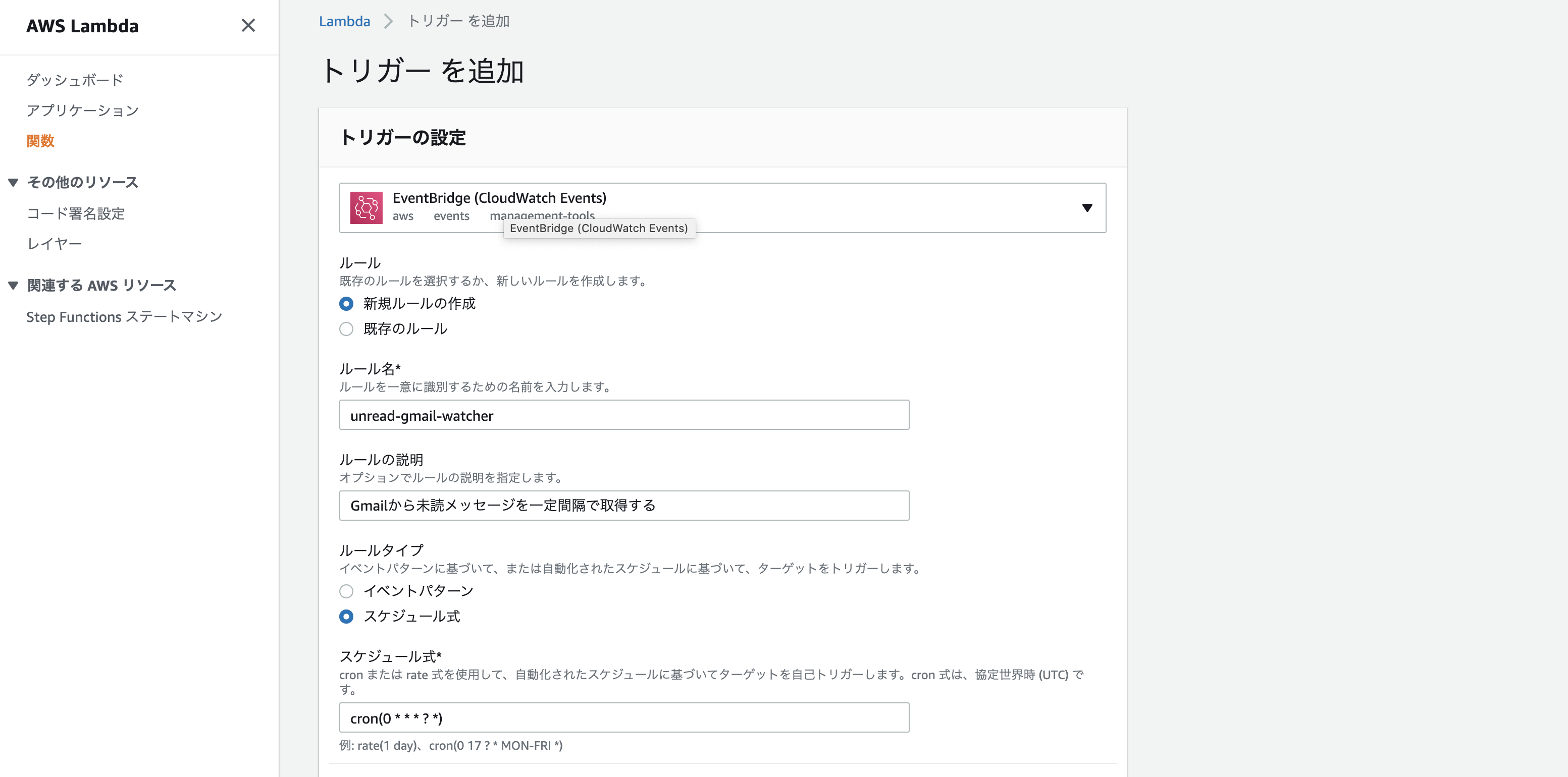The height and width of the screenshot is (777, 1568).
Task: Open the trigger source dropdown arrow
Action: click(x=1087, y=207)
